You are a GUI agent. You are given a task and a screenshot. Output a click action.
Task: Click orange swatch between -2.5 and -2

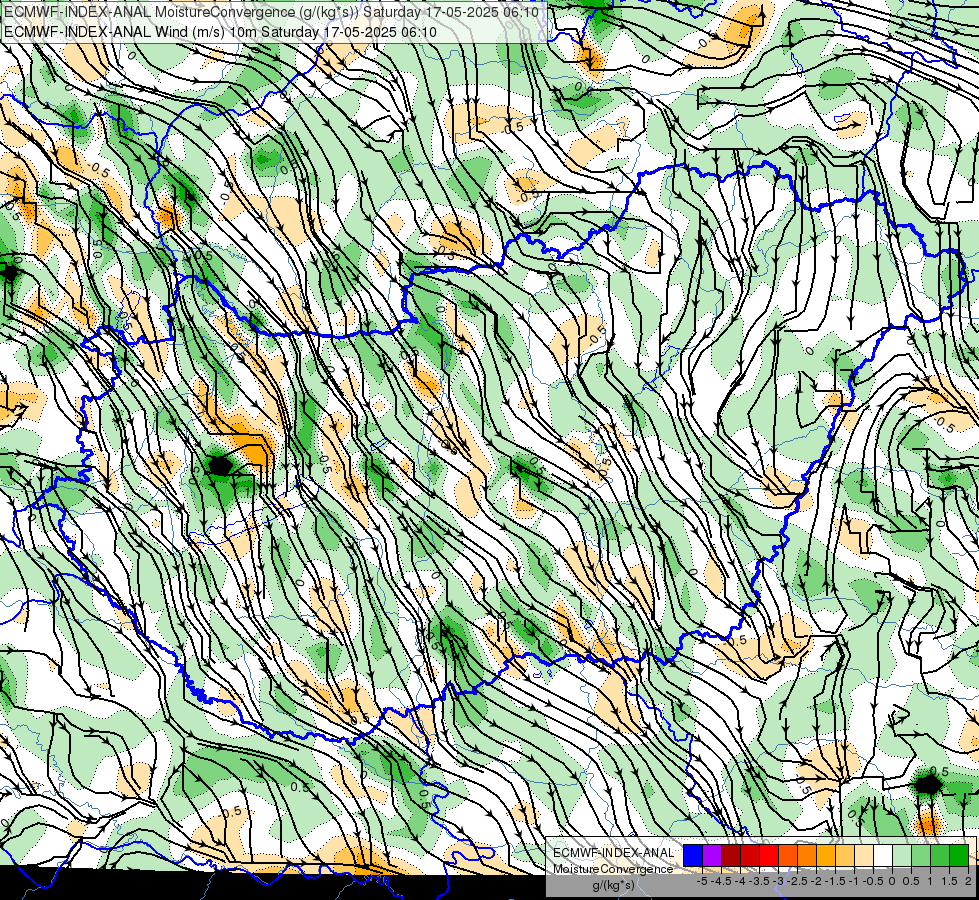pos(807,855)
